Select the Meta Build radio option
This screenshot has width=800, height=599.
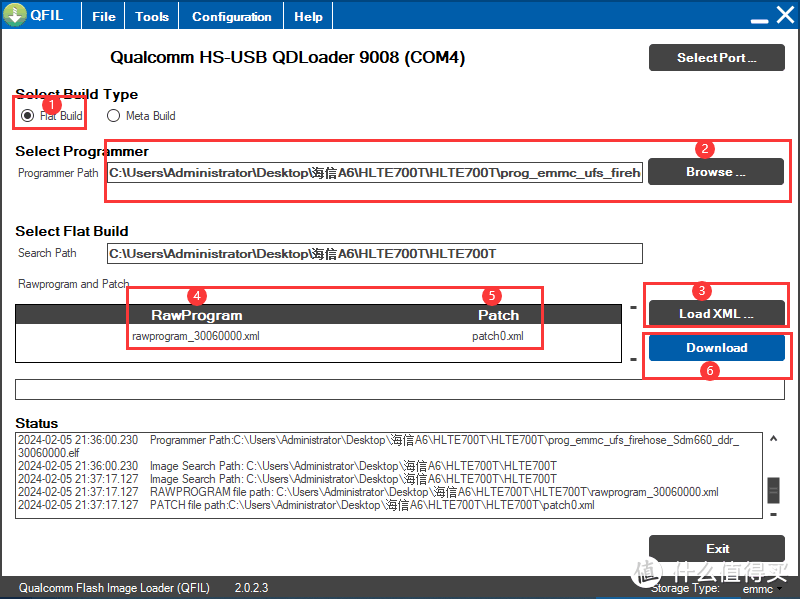tap(113, 116)
